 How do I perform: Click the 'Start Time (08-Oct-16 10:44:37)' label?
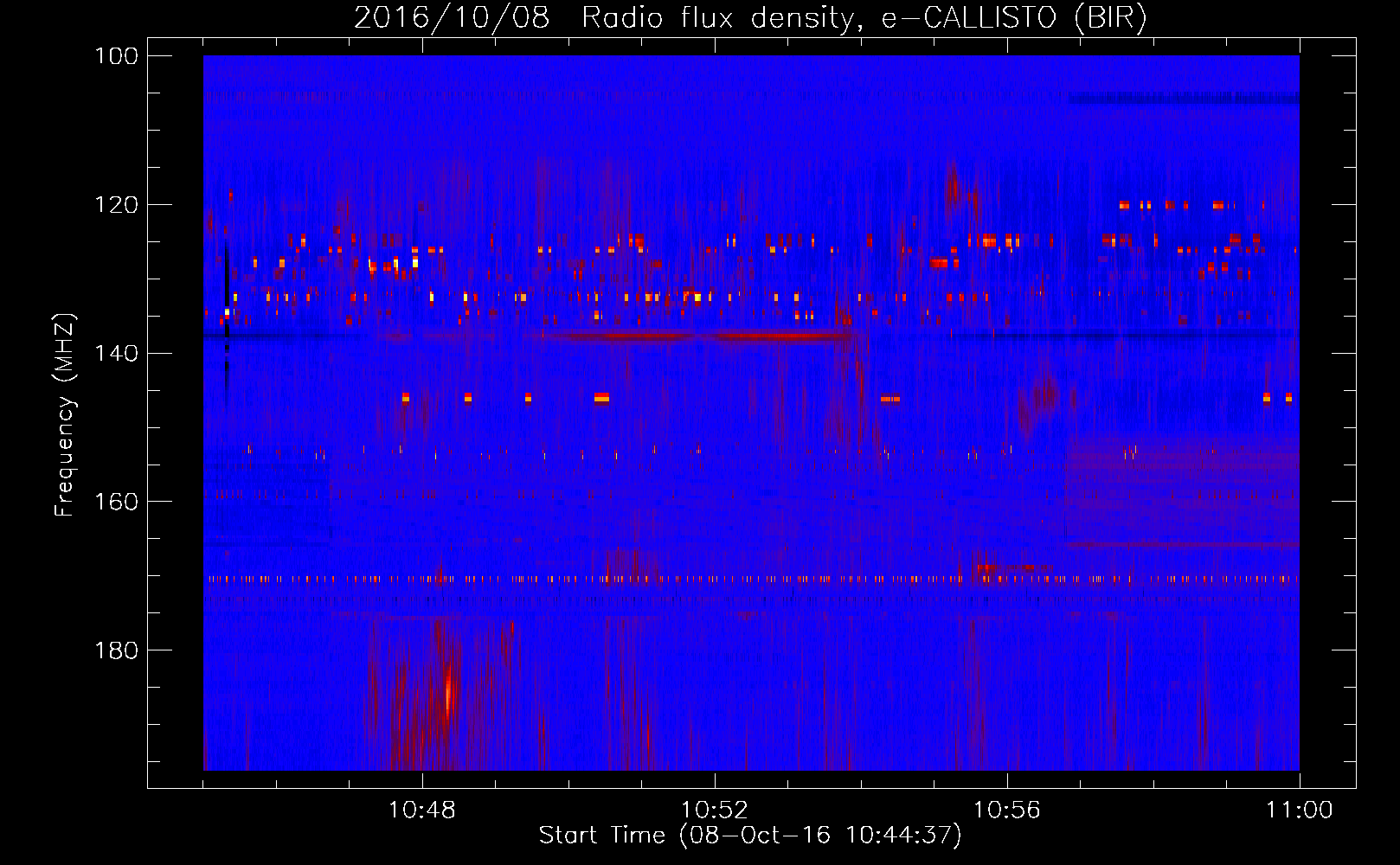(x=750, y=836)
